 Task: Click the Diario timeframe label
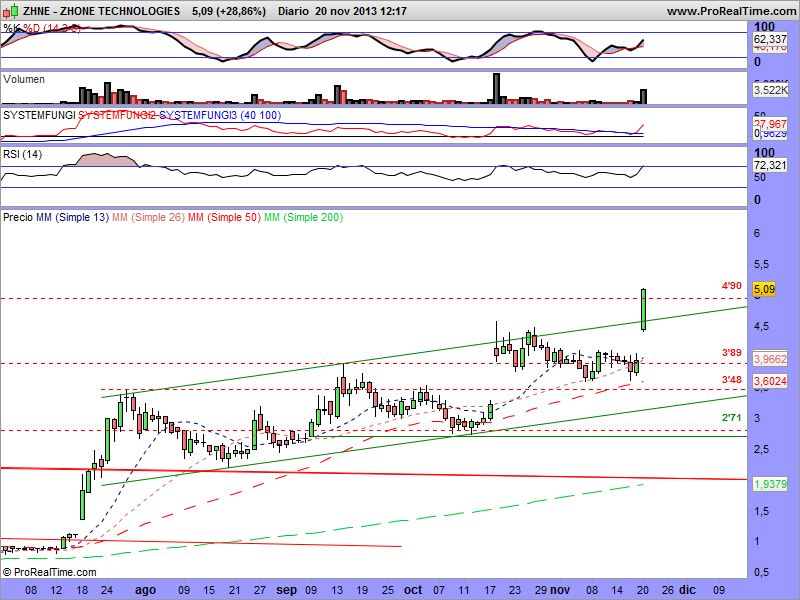(x=293, y=11)
